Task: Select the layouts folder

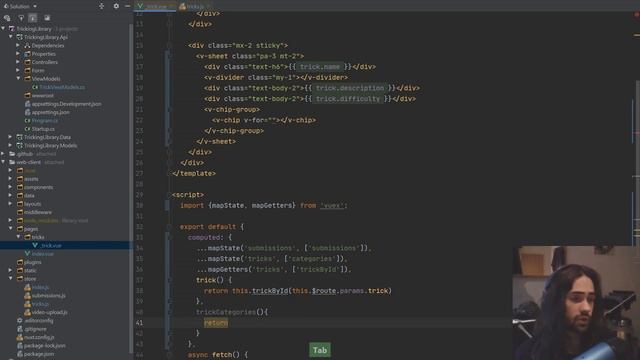Action: [32, 204]
